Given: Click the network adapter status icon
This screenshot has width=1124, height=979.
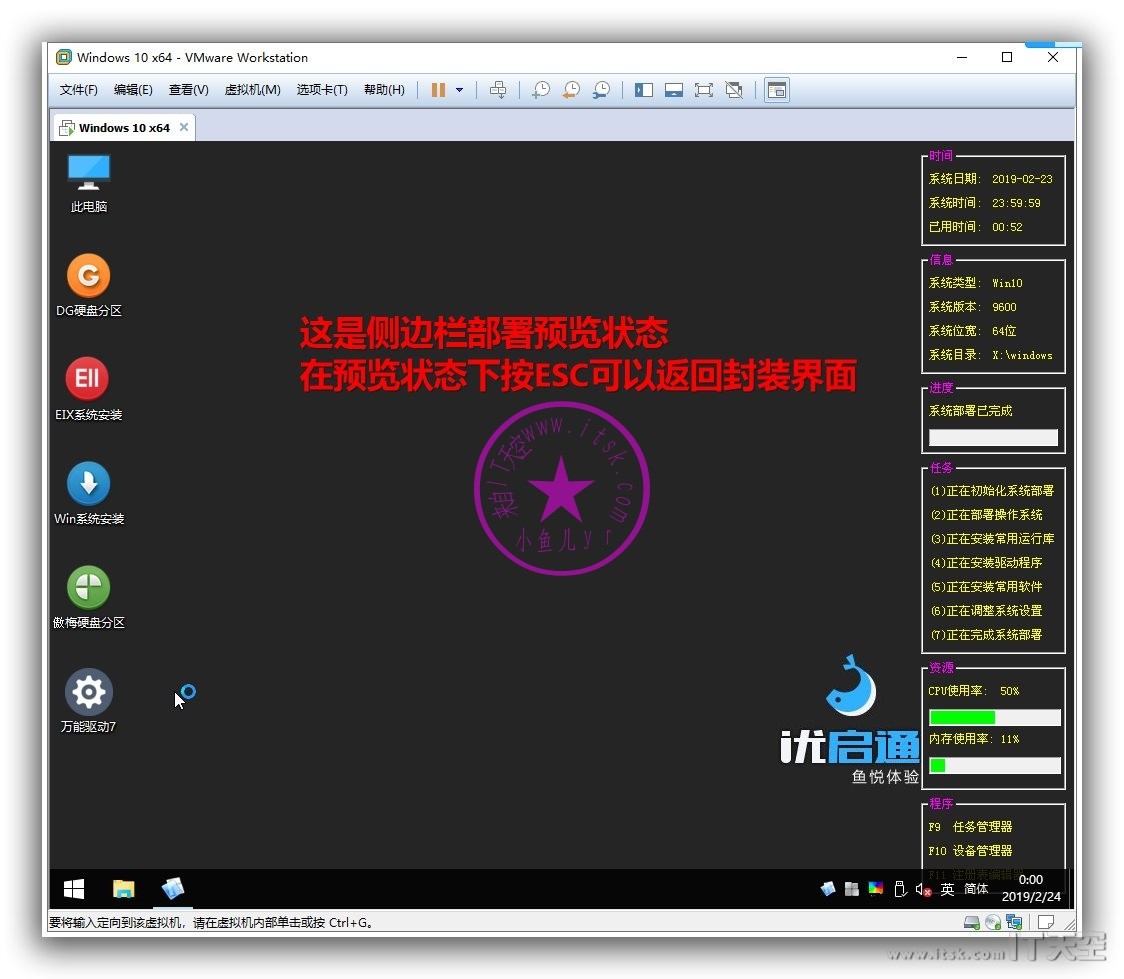Looking at the screenshot, I should 1014,922.
